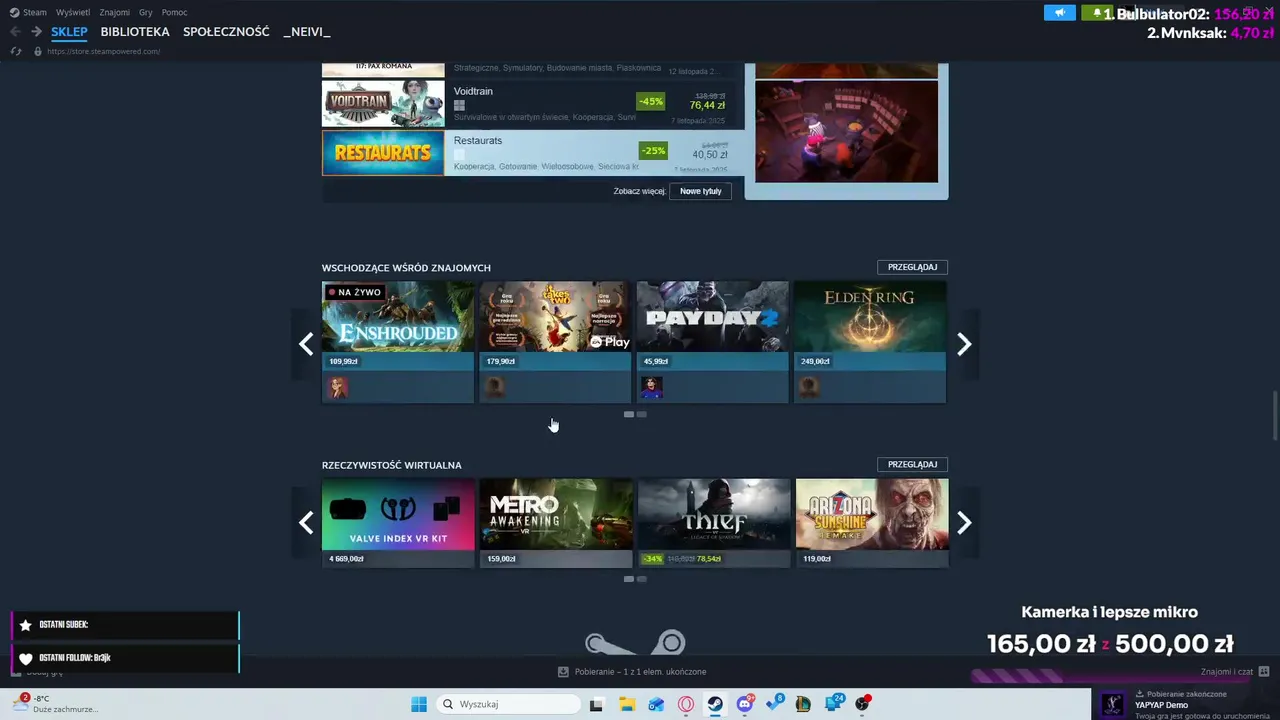
Task: Open the Voidtrain game listing
Action: tap(533, 104)
